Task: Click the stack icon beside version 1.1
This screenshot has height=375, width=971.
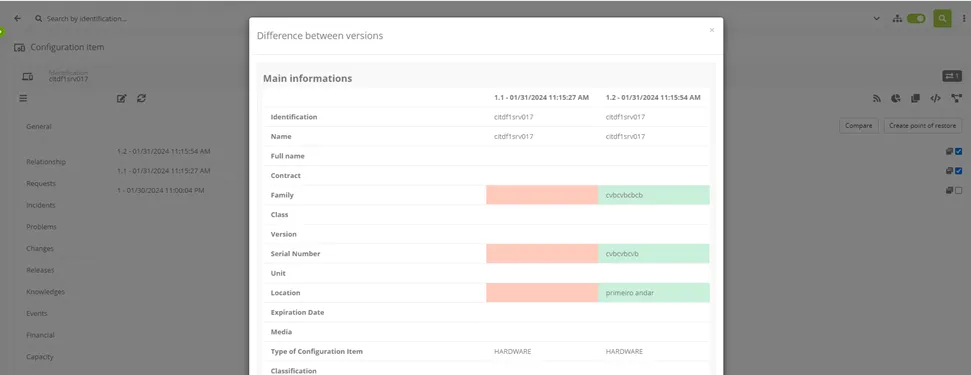Action: (x=949, y=171)
